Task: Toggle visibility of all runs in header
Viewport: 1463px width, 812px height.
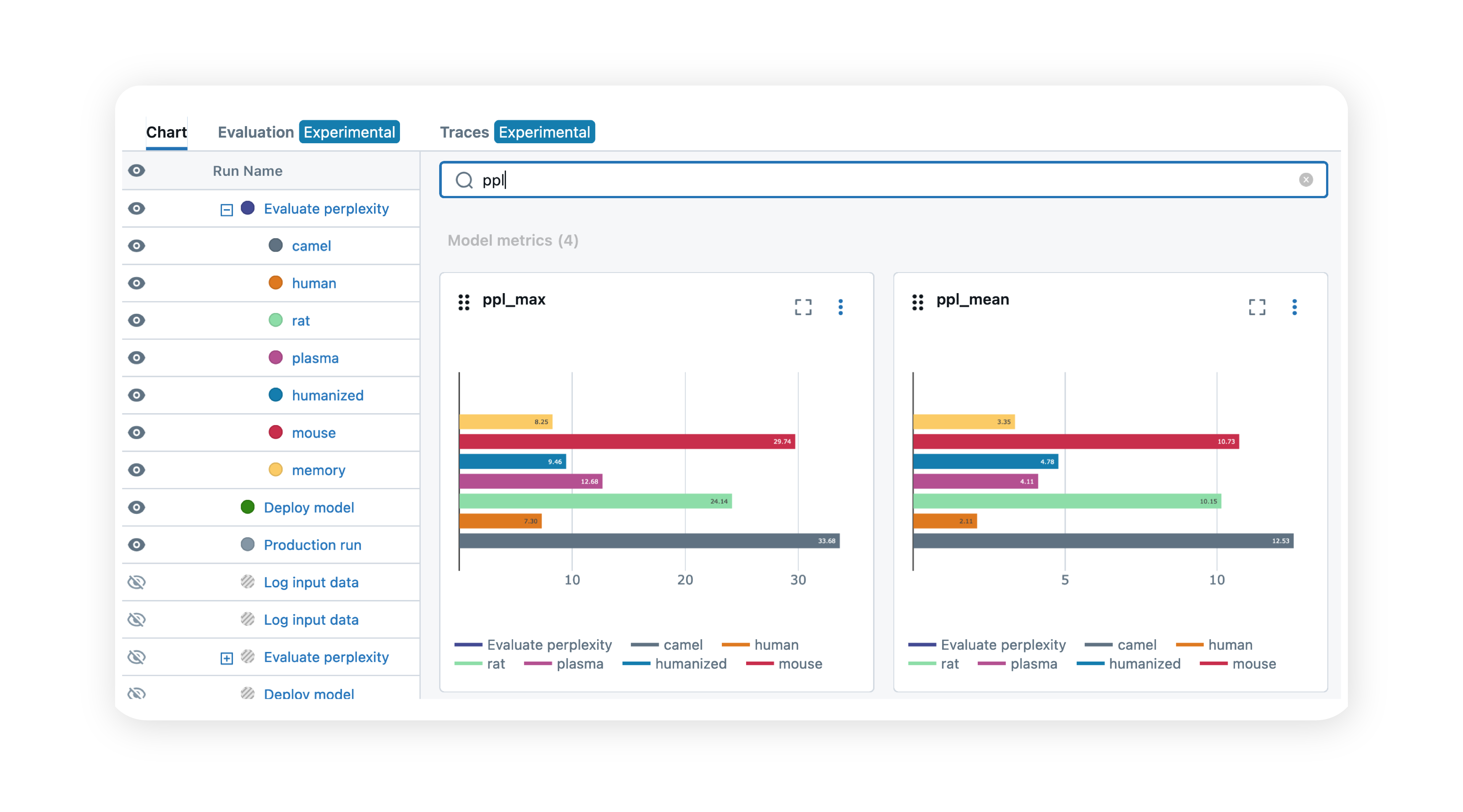Action: [x=136, y=170]
